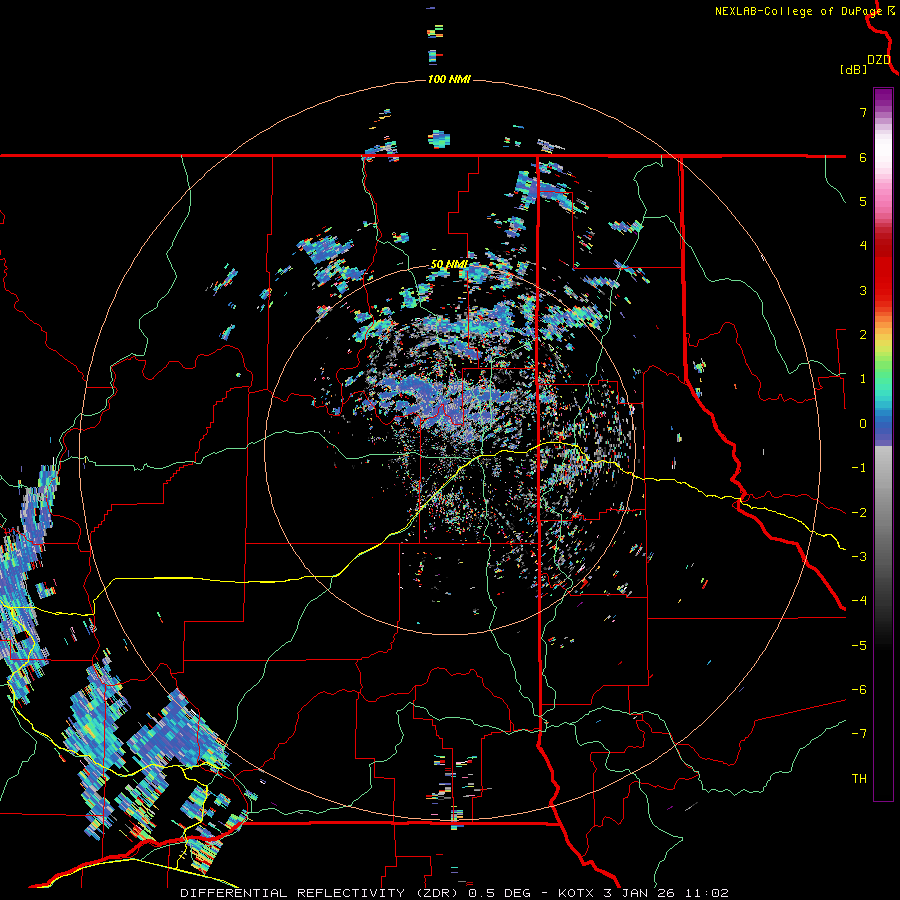Click the -6 value on the color scale
900x900 pixels.
coord(859,690)
